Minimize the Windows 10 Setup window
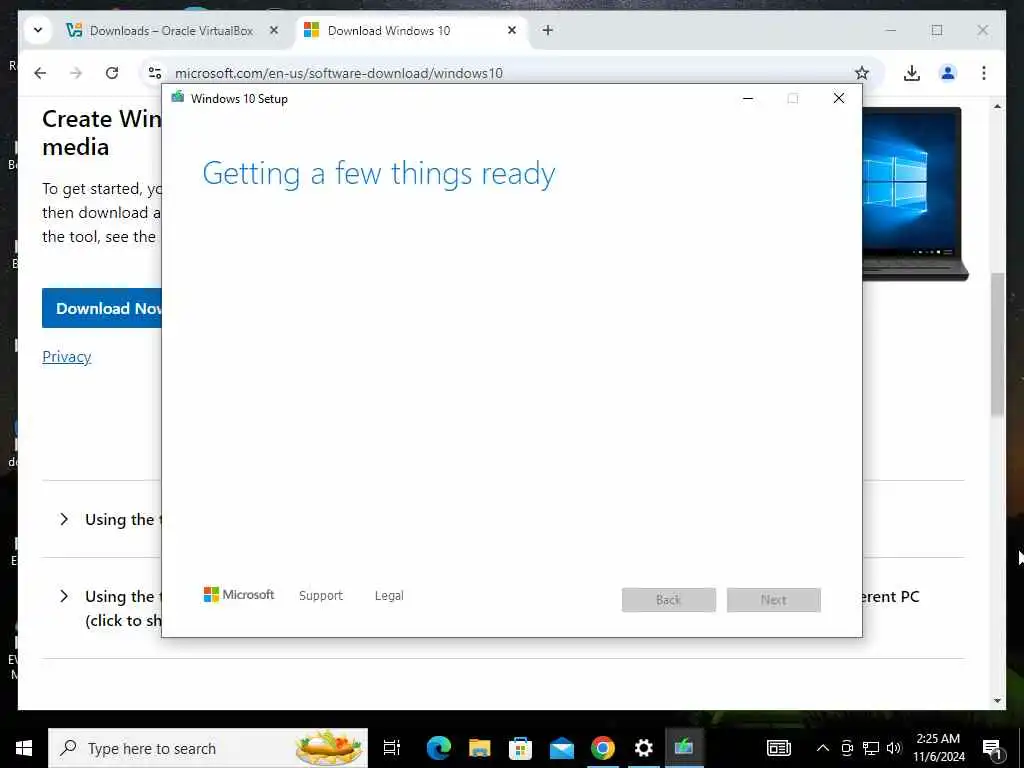1024x768 pixels. click(748, 99)
